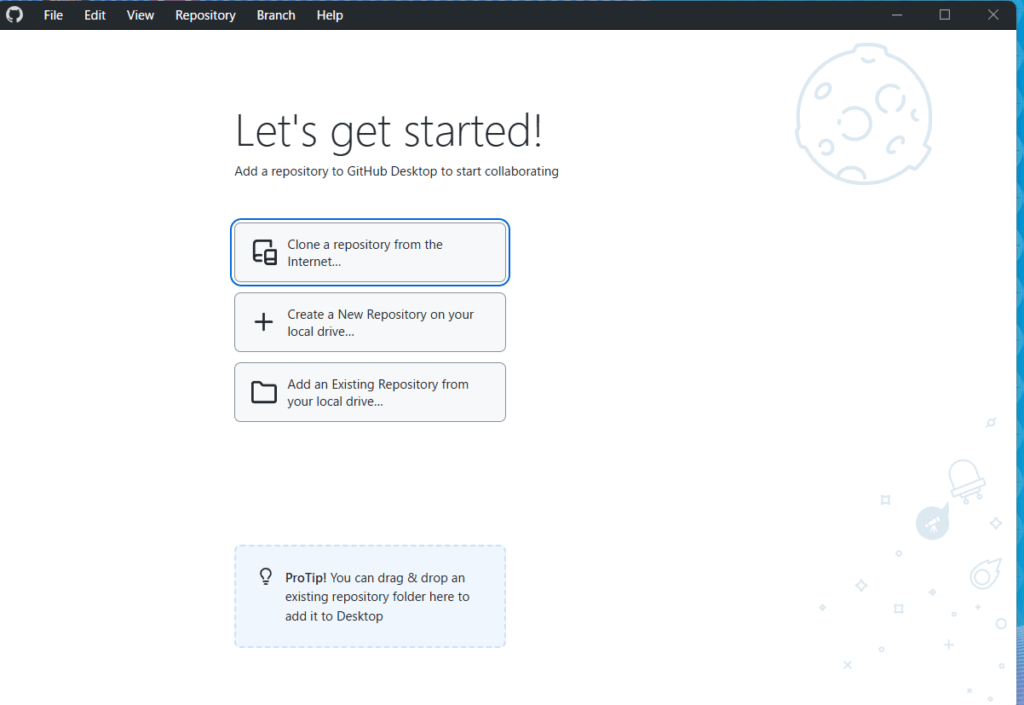Open the File menu
This screenshot has width=1024, height=705.
(x=53, y=15)
